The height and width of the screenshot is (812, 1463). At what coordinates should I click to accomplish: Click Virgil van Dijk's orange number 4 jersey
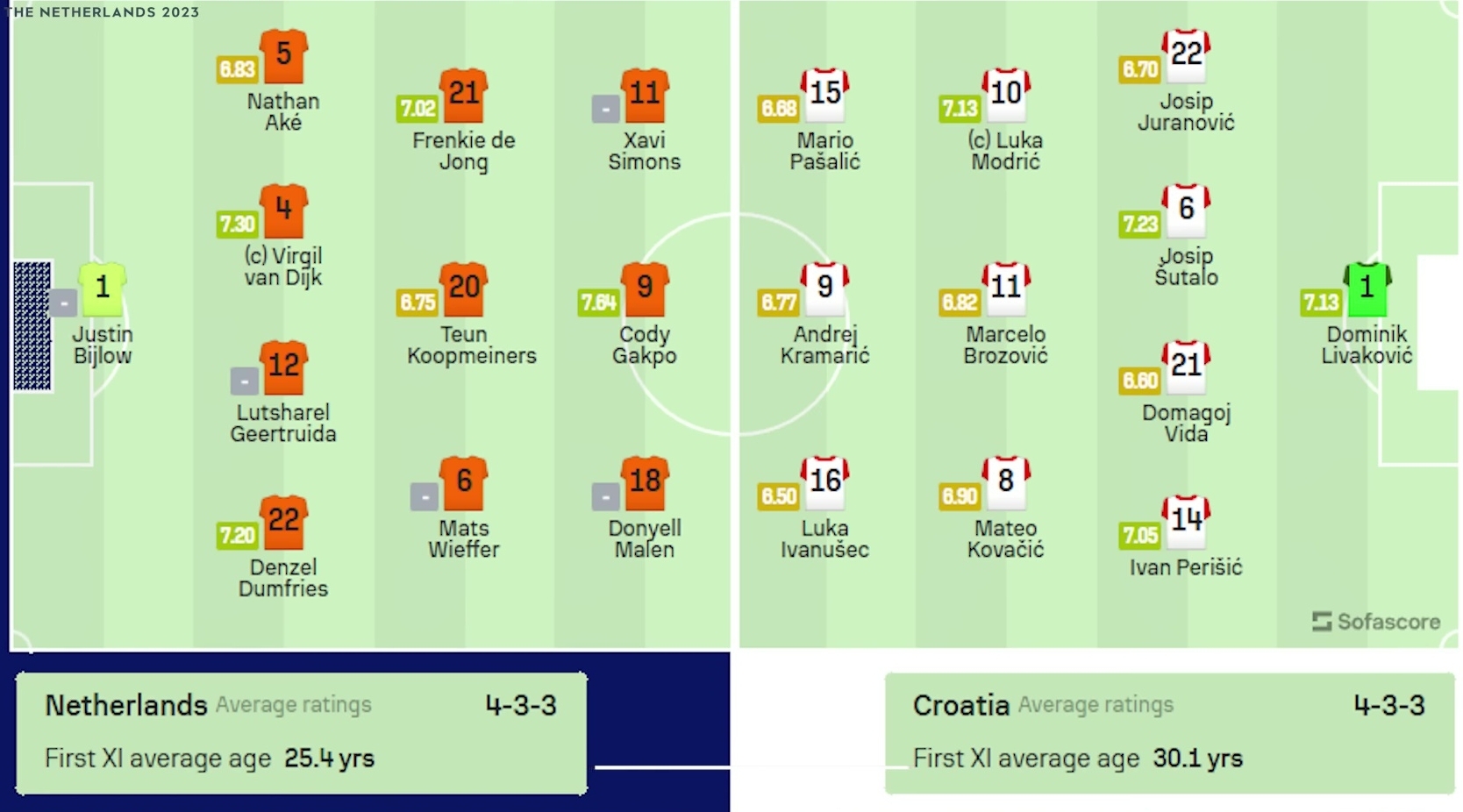[x=283, y=211]
